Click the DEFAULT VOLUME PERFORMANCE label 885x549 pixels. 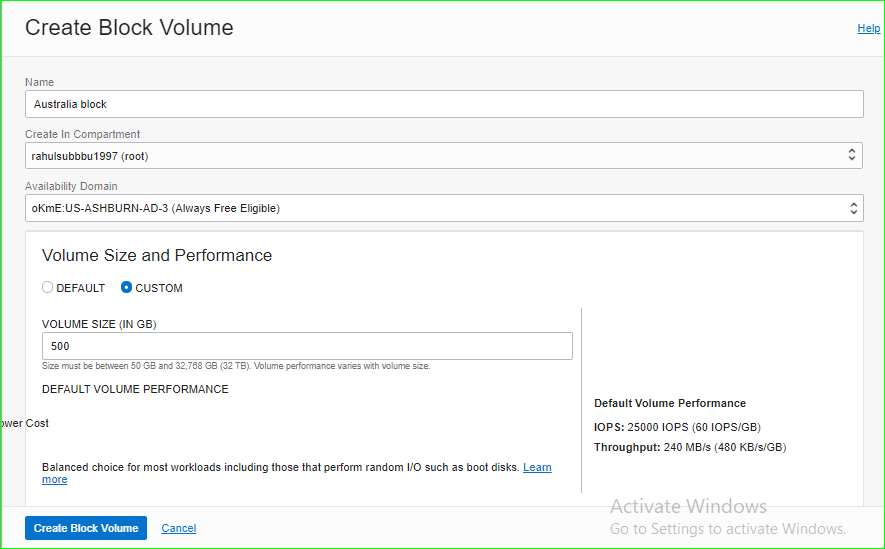click(x=135, y=389)
